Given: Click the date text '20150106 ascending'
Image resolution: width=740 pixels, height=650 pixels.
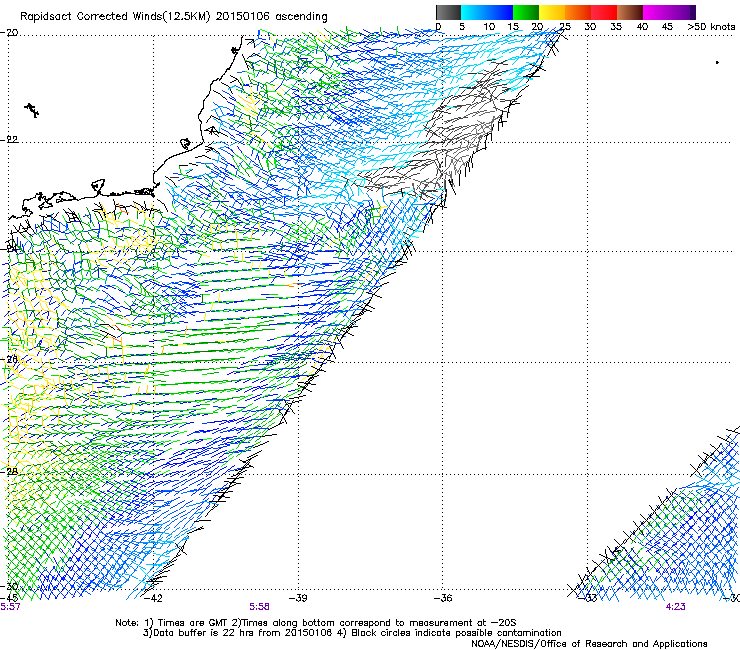Looking at the screenshot, I should (x=271, y=17).
